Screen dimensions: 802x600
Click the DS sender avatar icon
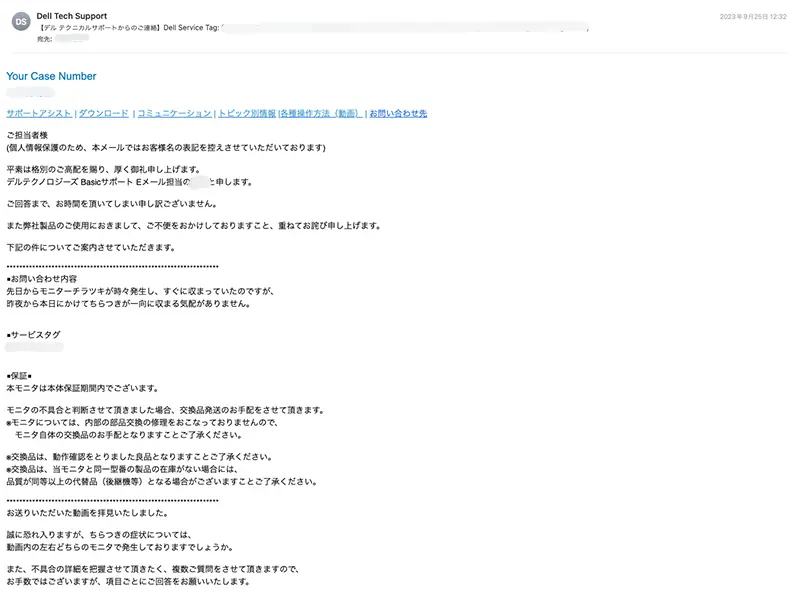coord(21,21)
